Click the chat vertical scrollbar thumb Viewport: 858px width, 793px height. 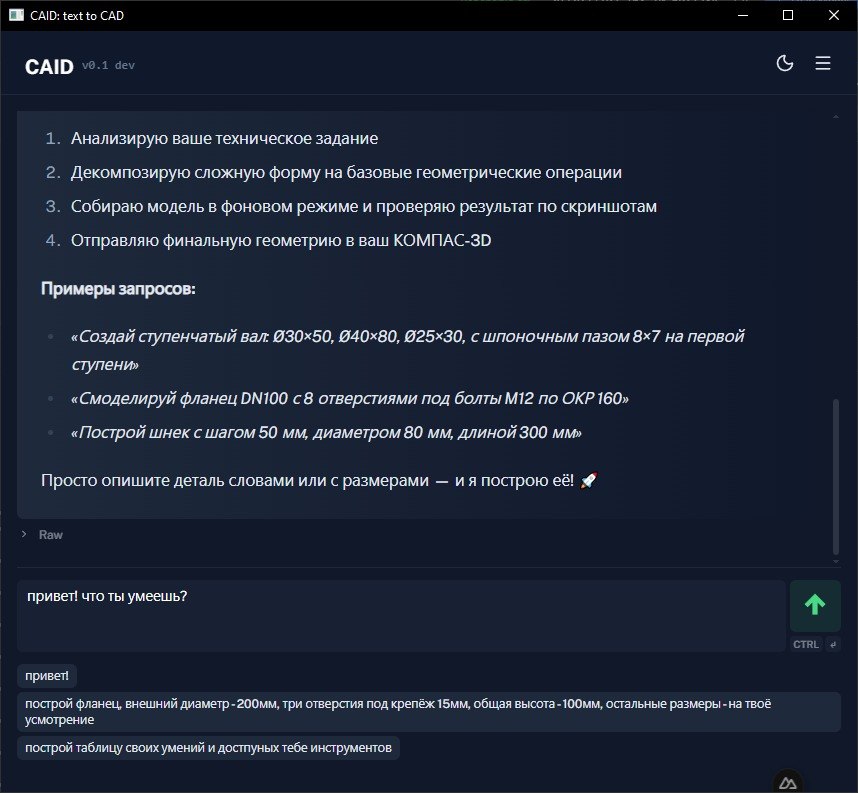836,477
